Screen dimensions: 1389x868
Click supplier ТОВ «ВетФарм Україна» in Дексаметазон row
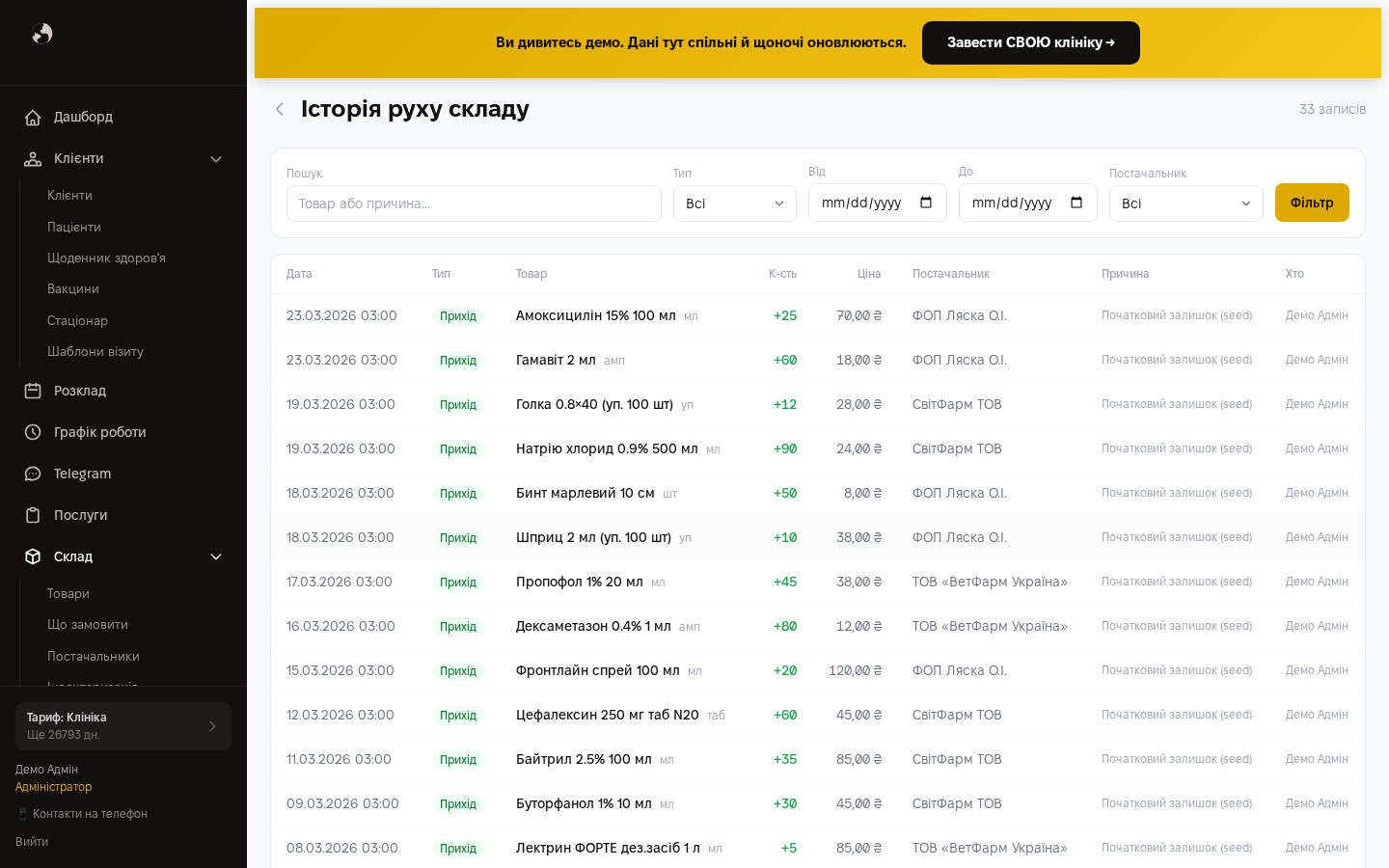(990, 626)
